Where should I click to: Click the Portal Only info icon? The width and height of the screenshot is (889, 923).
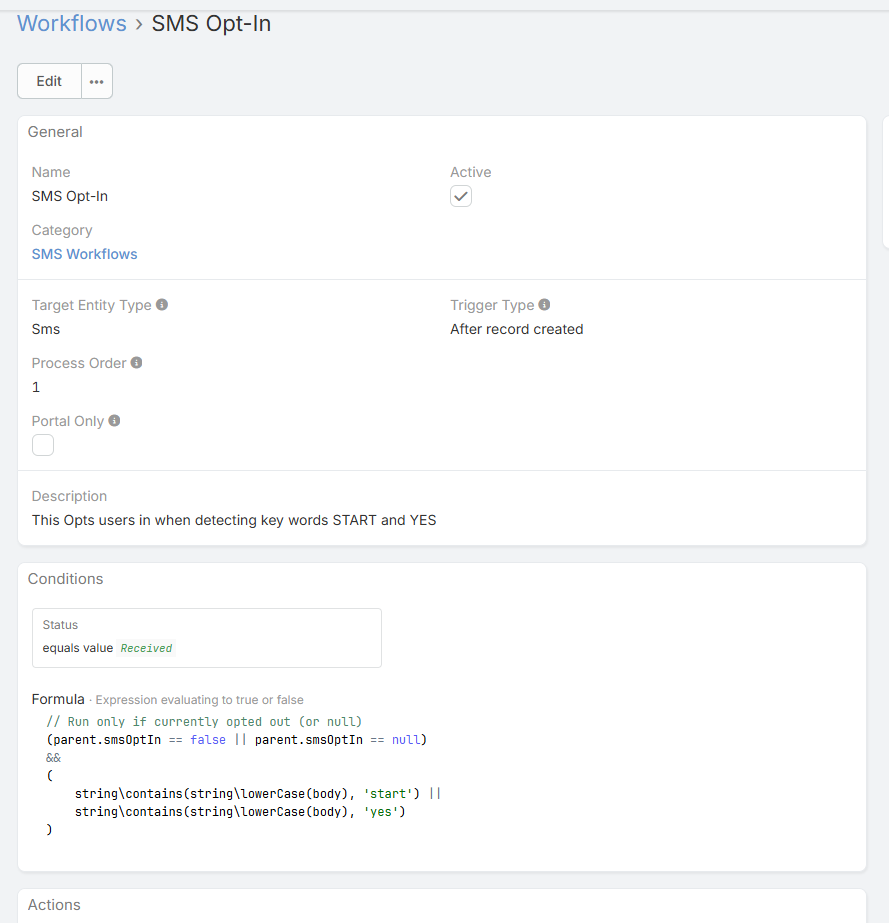(115, 421)
